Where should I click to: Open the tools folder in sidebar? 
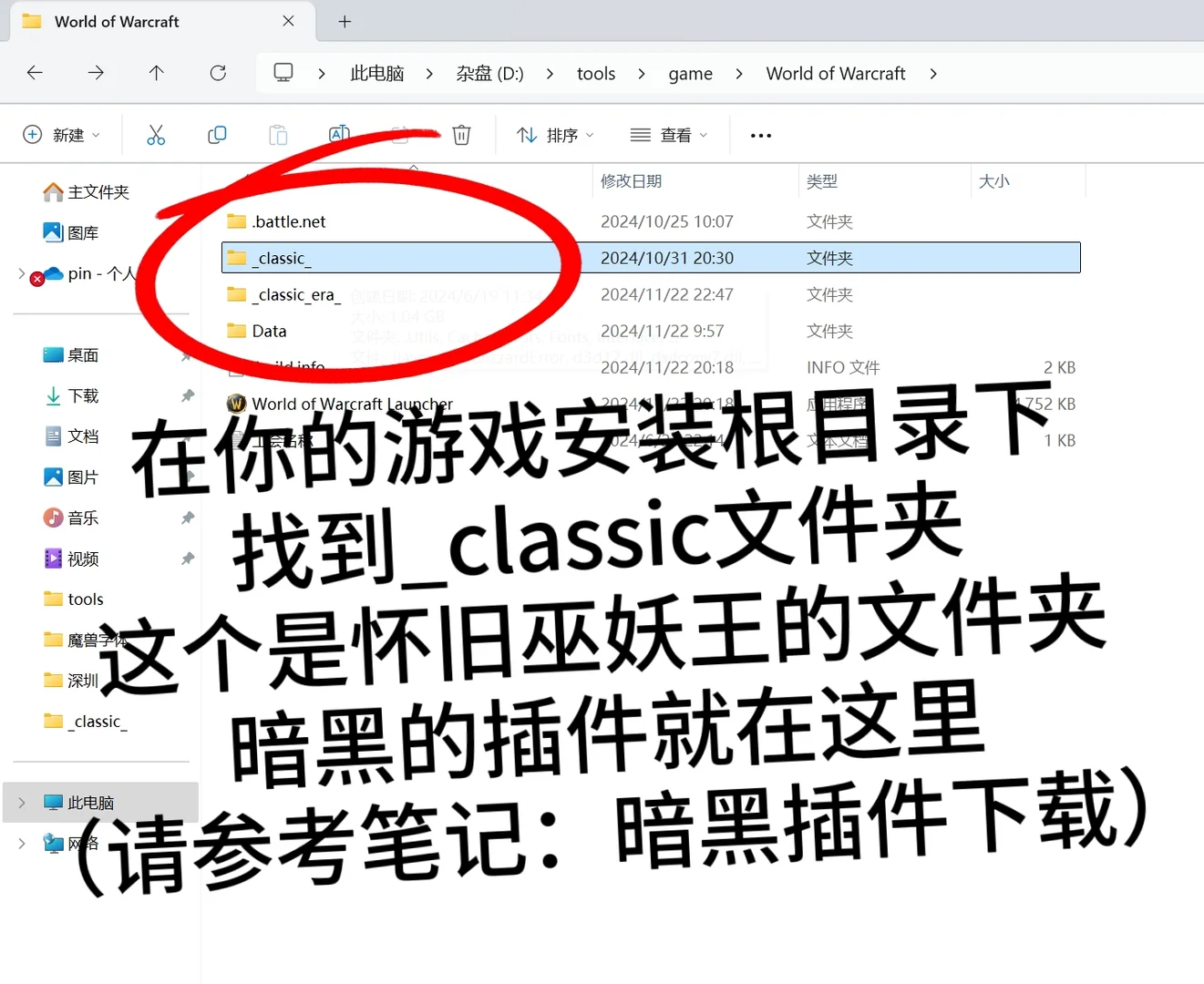74,599
